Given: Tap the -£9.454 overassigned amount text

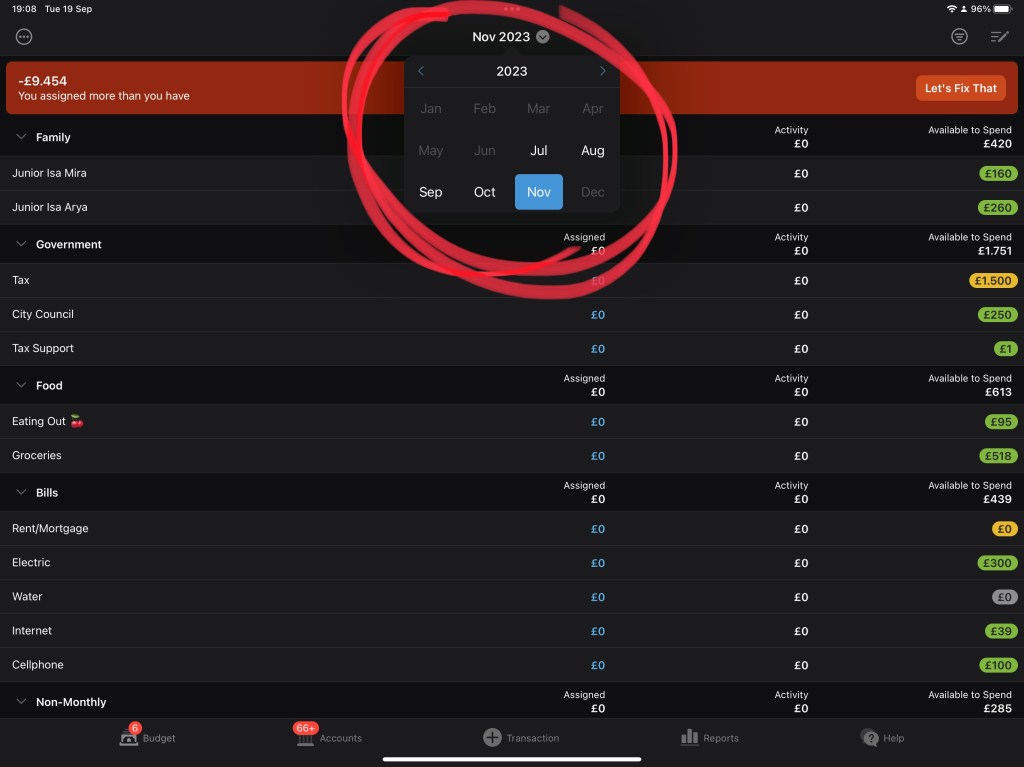Looking at the screenshot, I should [x=42, y=81].
